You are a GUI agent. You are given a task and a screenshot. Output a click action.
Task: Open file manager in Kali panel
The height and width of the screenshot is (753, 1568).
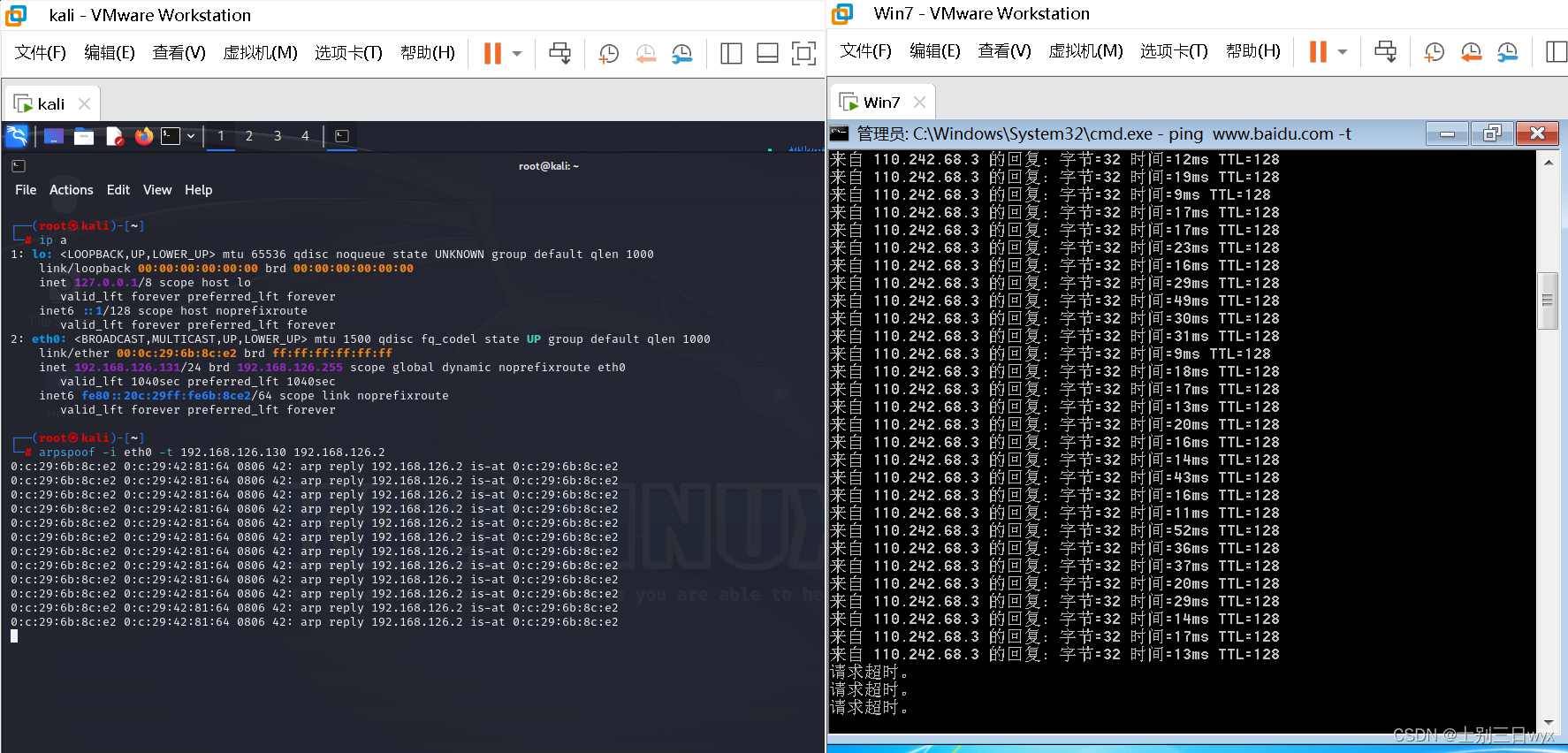84,136
